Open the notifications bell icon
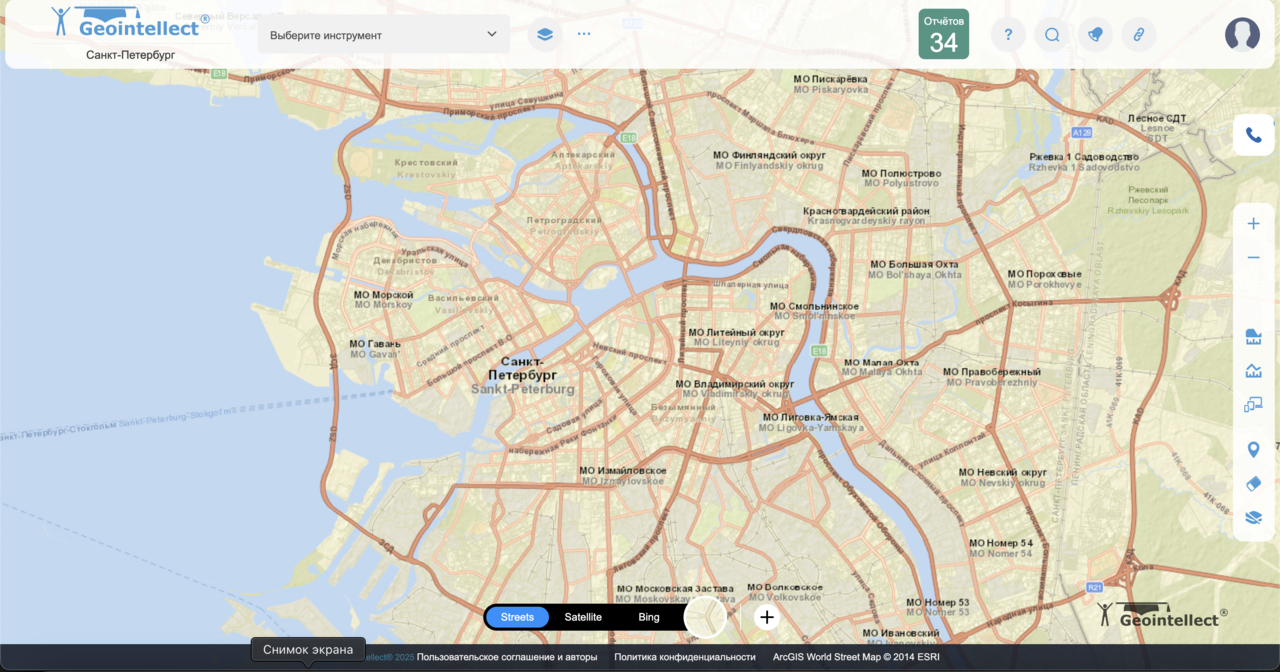Screen dimensions: 1280x672 (1095, 35)
